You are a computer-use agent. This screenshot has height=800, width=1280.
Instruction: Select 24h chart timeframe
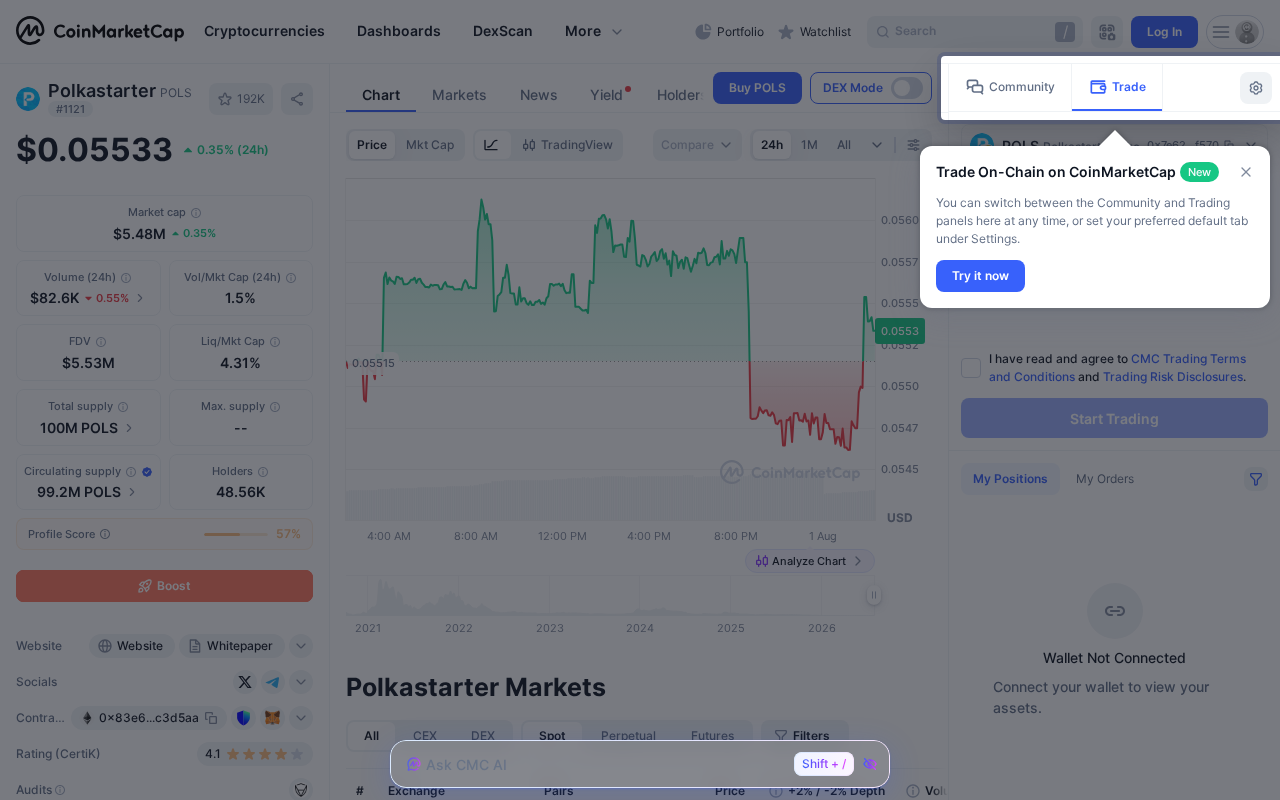[x=772, y=145]
